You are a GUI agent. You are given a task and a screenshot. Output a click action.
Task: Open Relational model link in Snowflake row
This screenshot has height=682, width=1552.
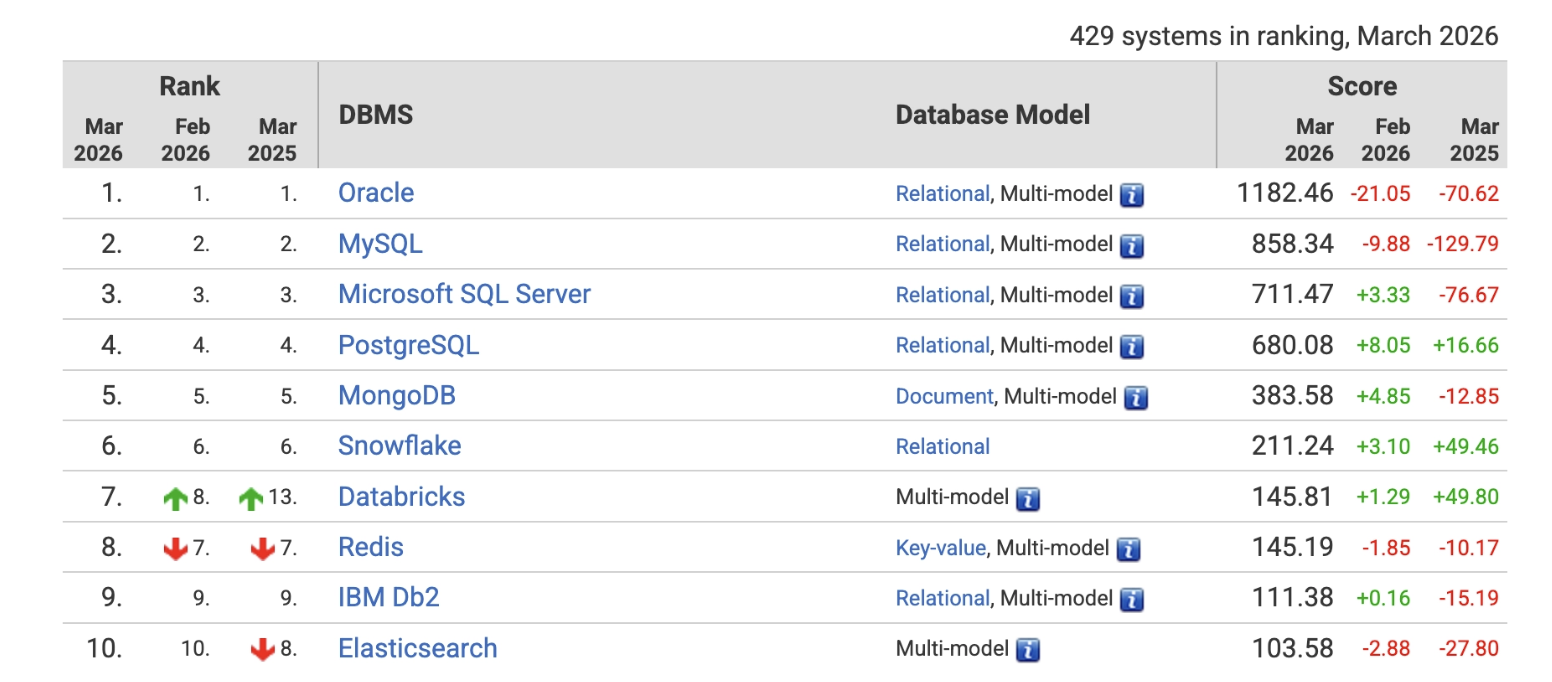click(943, 447)
